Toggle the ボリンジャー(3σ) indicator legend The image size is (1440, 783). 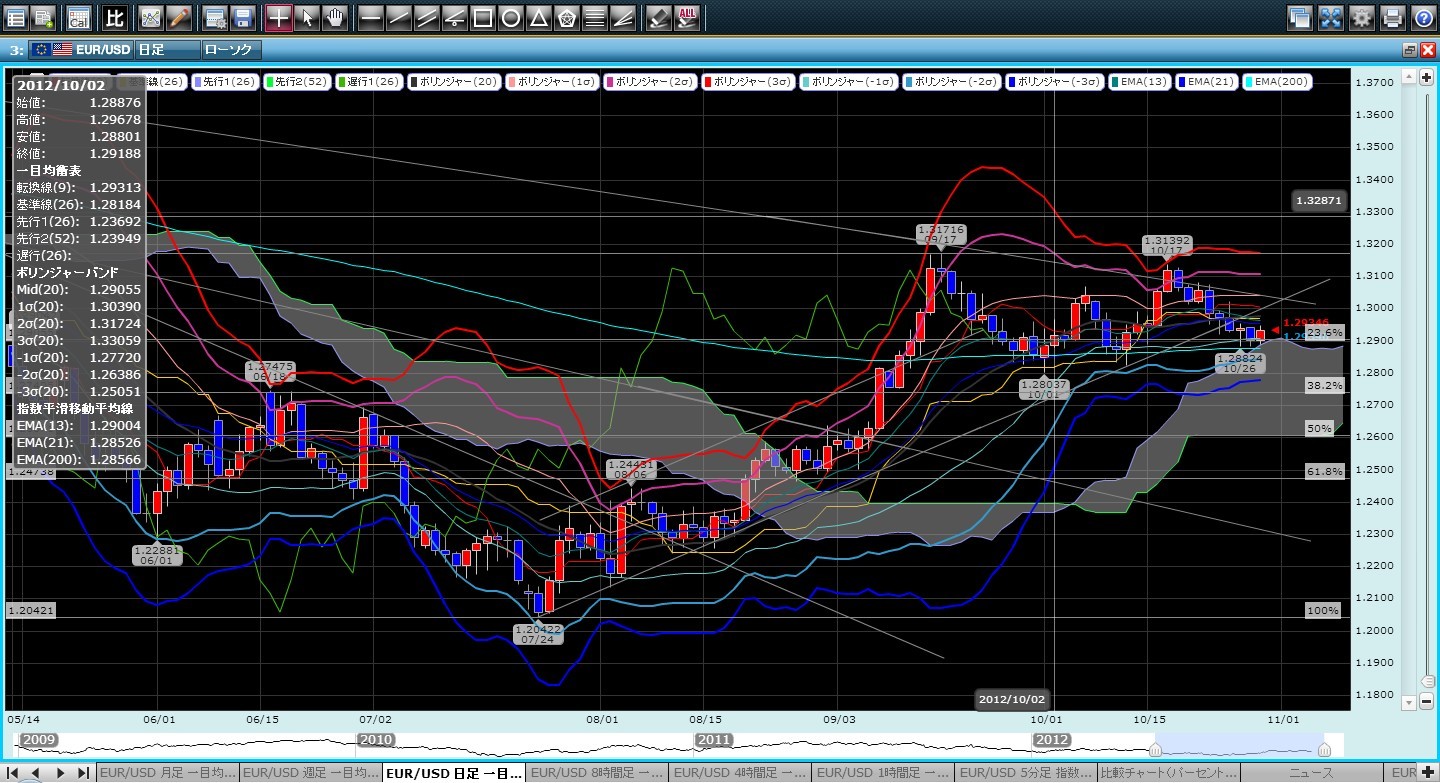pyautogui.click(x=748, y=82)
